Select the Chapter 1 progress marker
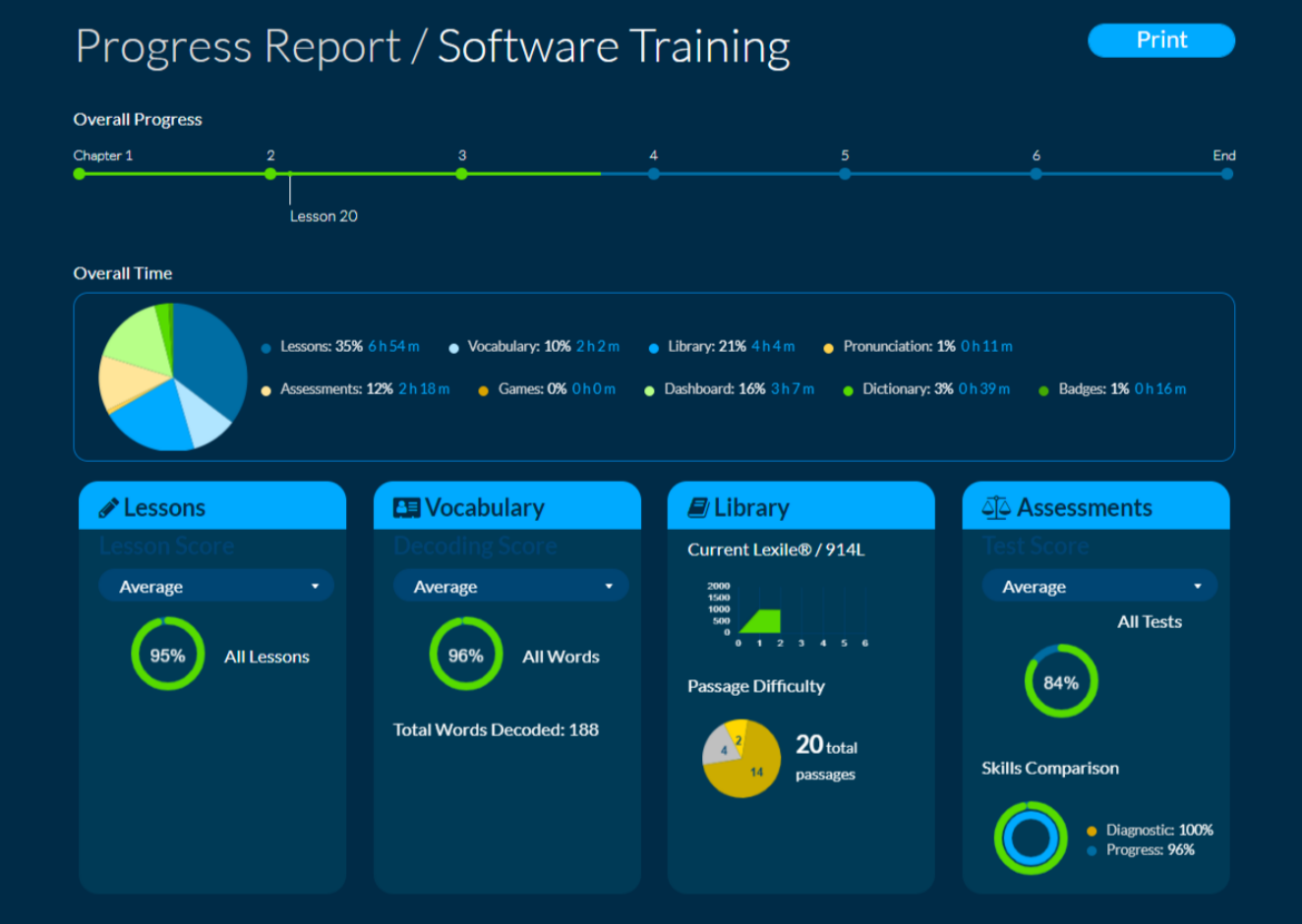This screenshot has height=924, width=1302. click(79, 174)
